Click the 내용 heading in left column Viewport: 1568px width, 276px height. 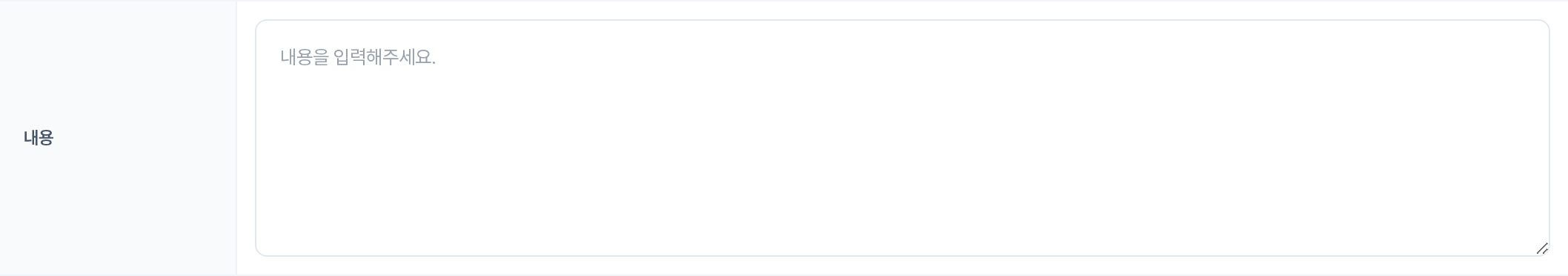(39, 138)
